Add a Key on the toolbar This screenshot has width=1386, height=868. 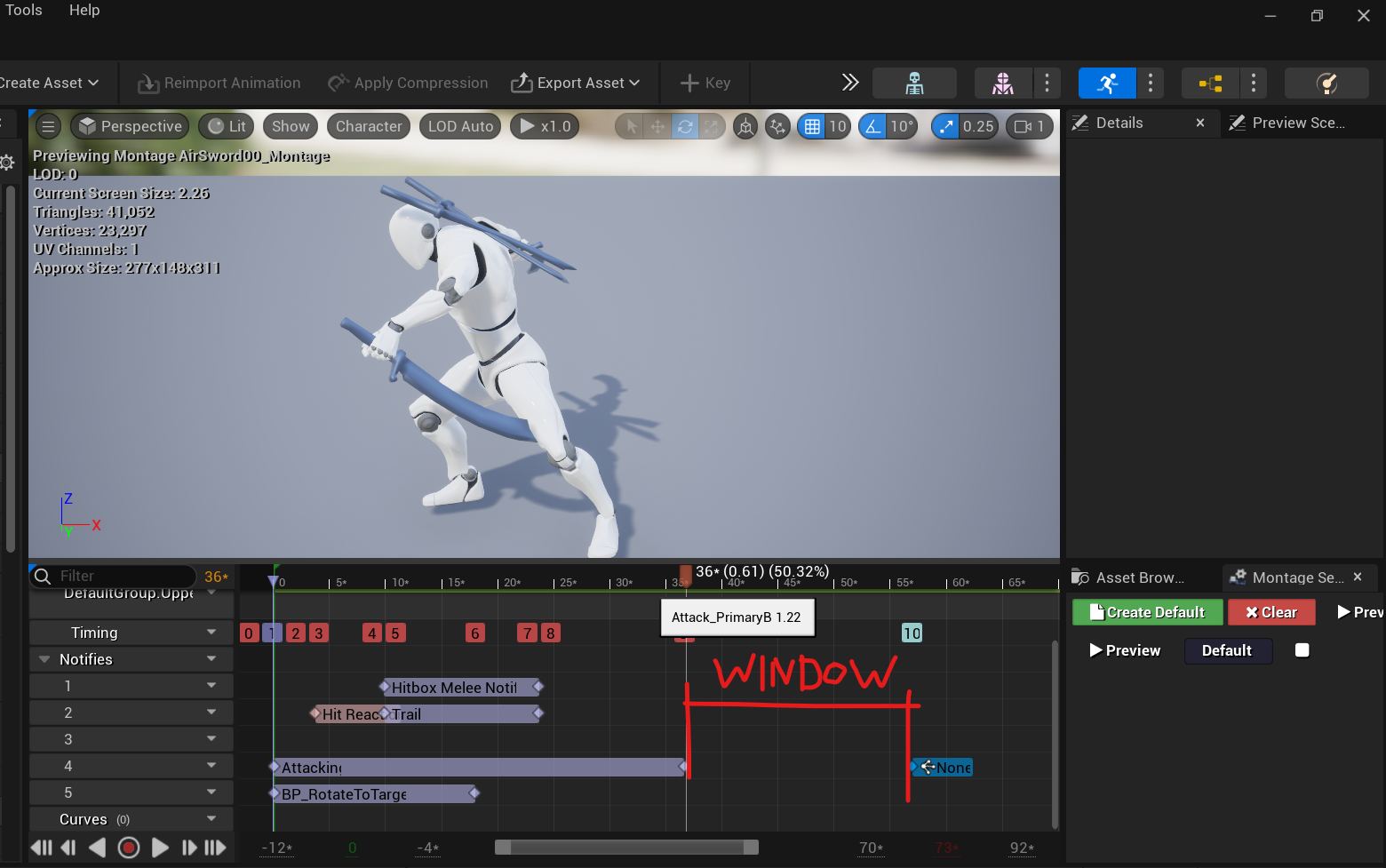click(x=705, y=83)
